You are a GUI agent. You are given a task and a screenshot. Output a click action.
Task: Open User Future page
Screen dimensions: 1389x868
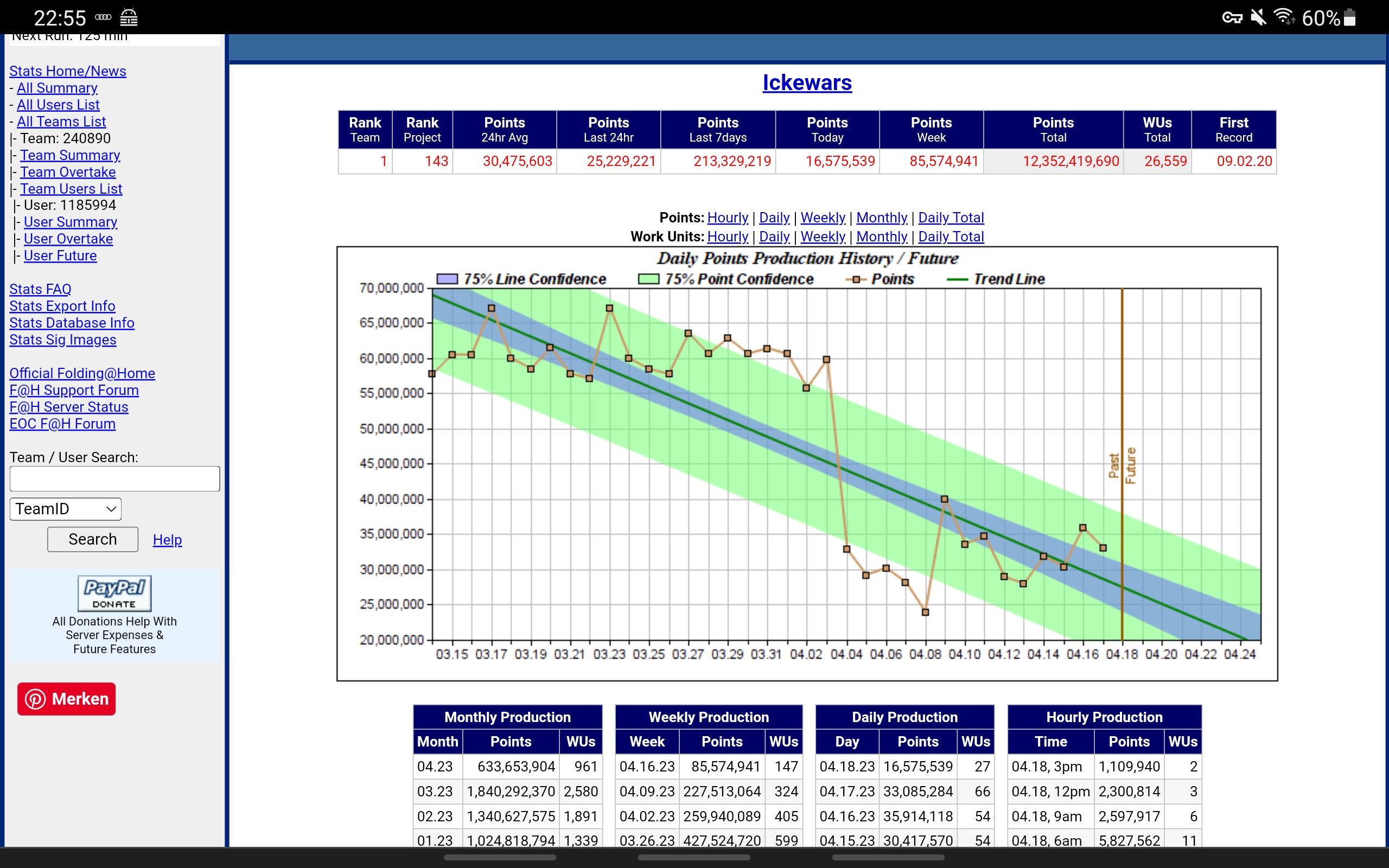pyautogui.click(x=60, y=256)
